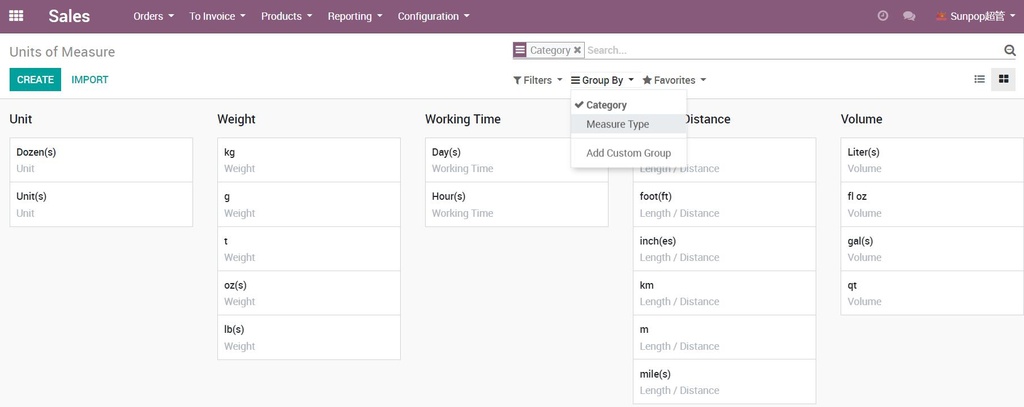The width and height of the screenshot is (1024, 407).
Task: Open the oz(s) card
Action: pyautogui.click(x=309, y=293)
